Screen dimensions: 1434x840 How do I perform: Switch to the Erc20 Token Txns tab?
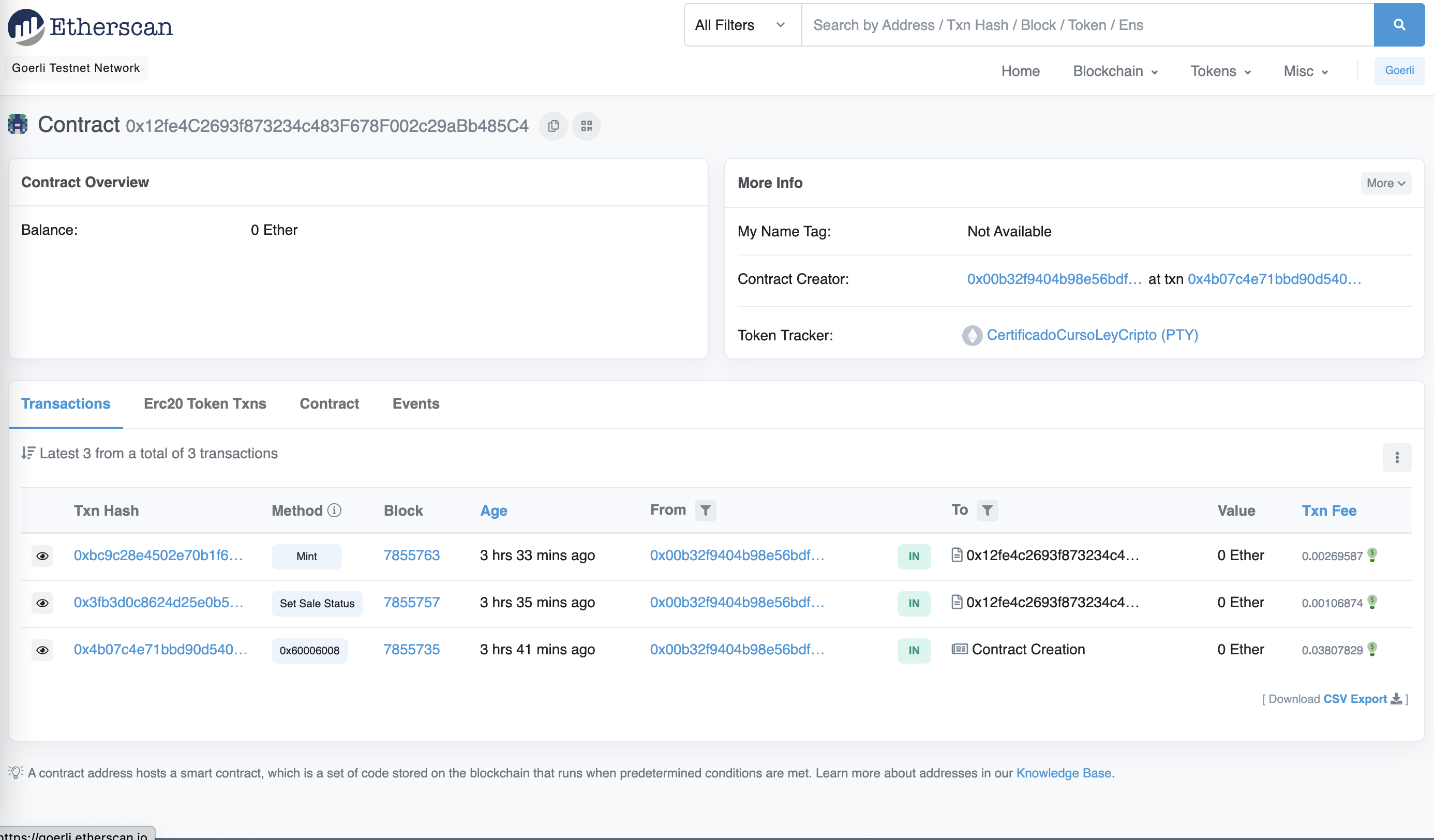point(205,403)
